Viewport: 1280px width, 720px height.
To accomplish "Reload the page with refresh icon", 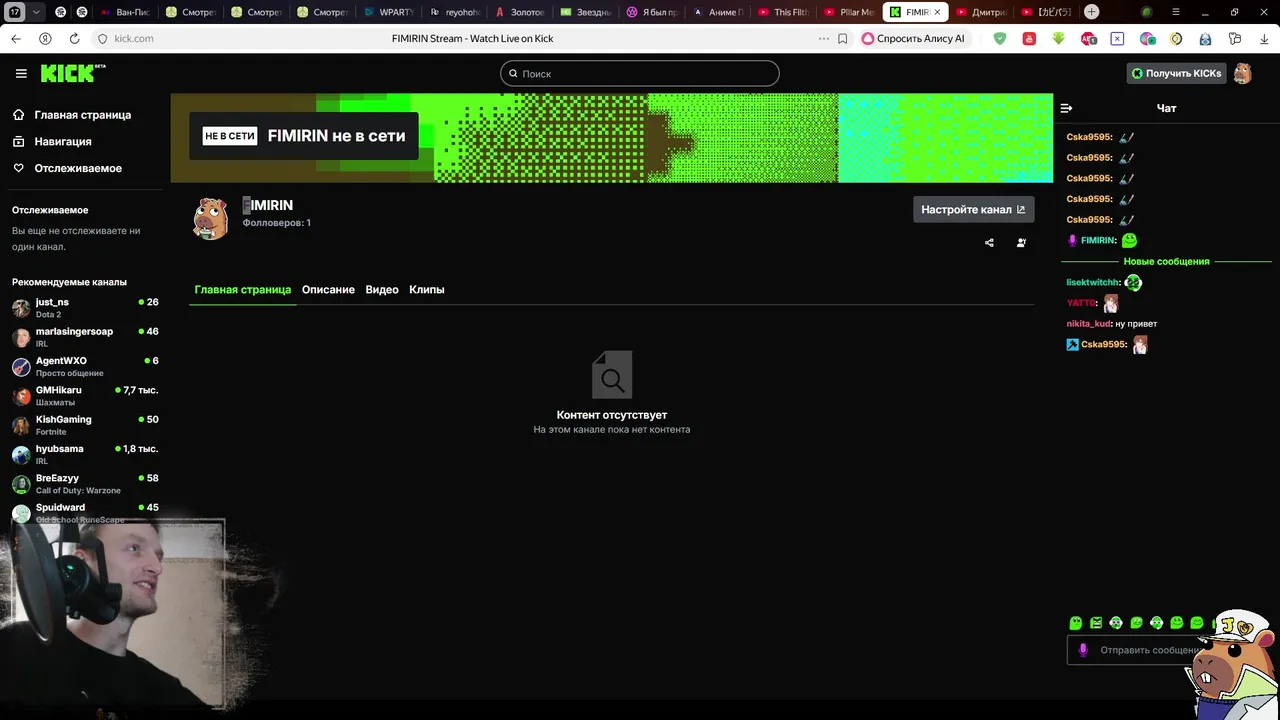I will pos(74,38).
